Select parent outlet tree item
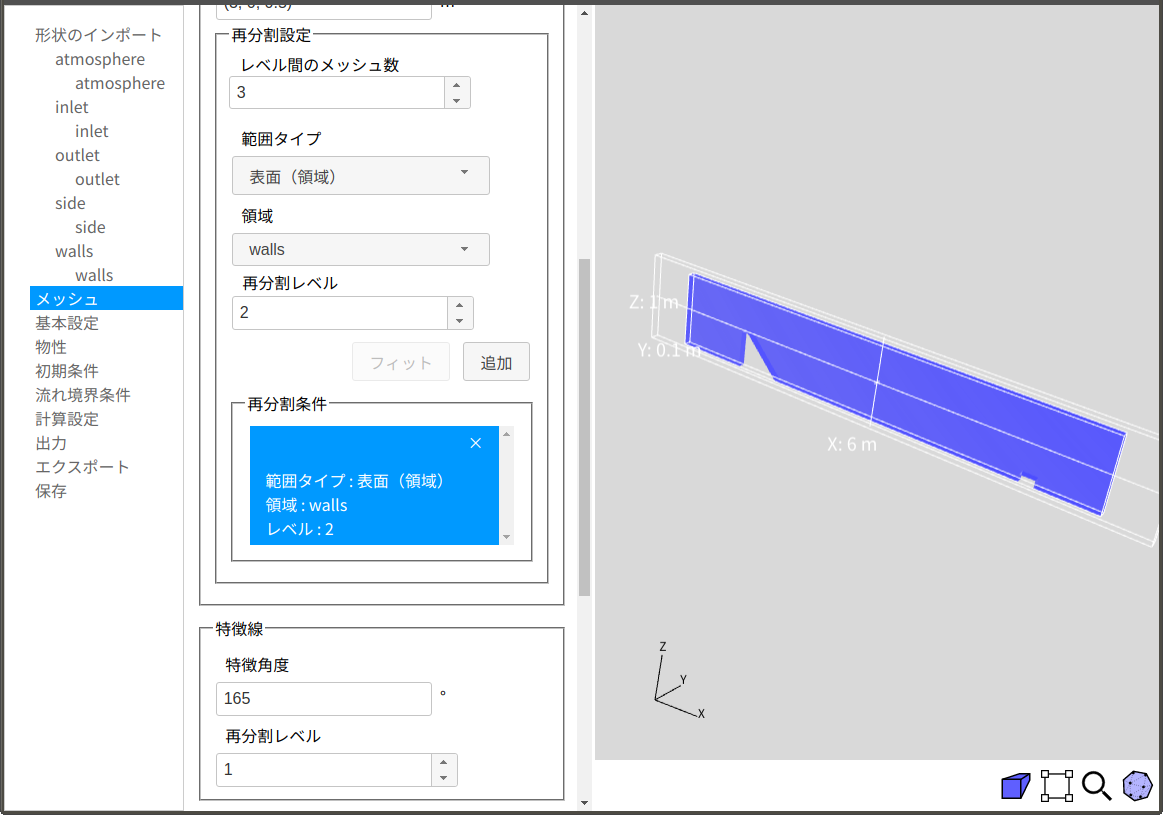Image resolution: width=1163 pixels, height=815 pixels. 77,155
